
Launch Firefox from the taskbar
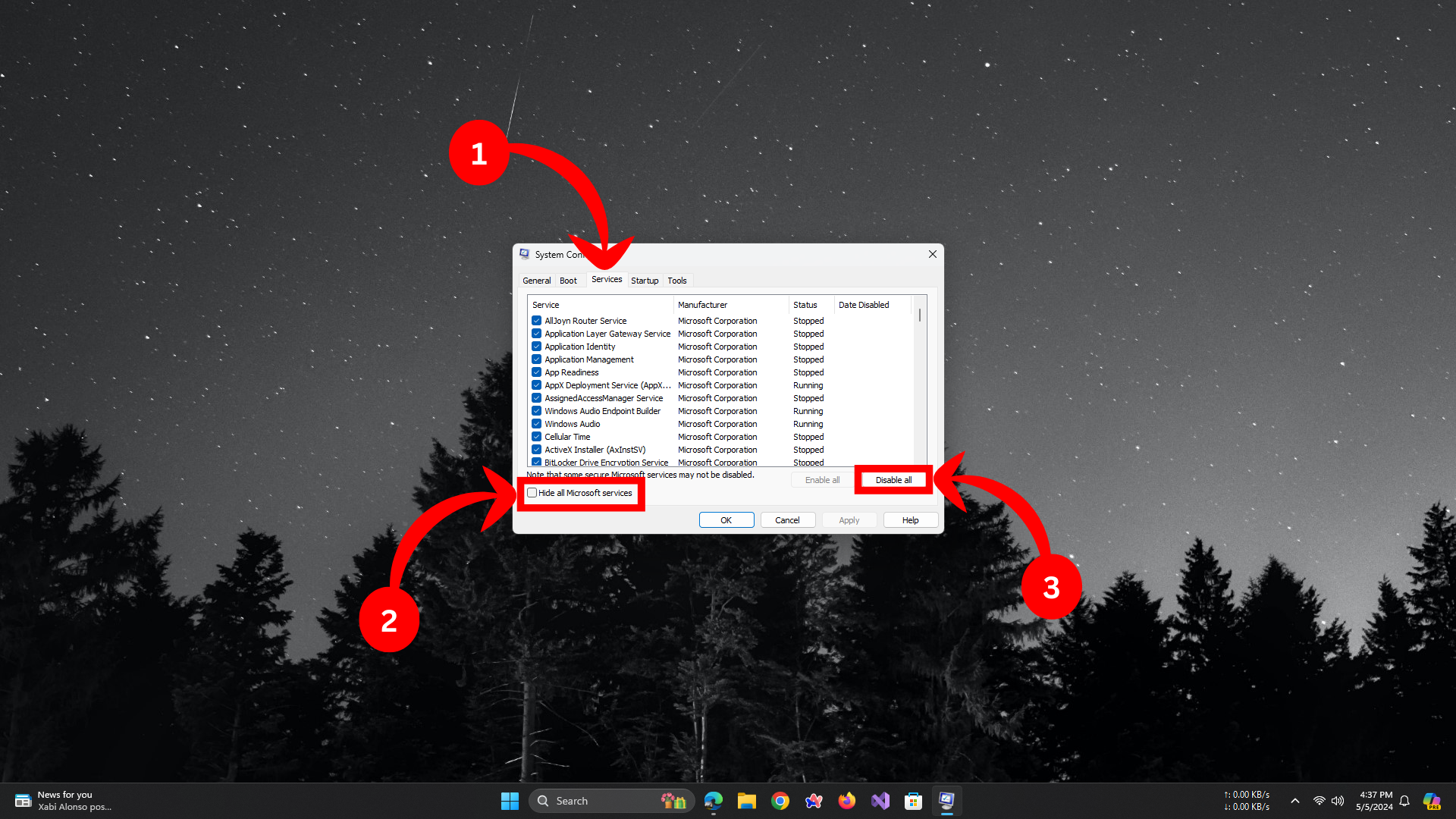[x=846, y=801]
